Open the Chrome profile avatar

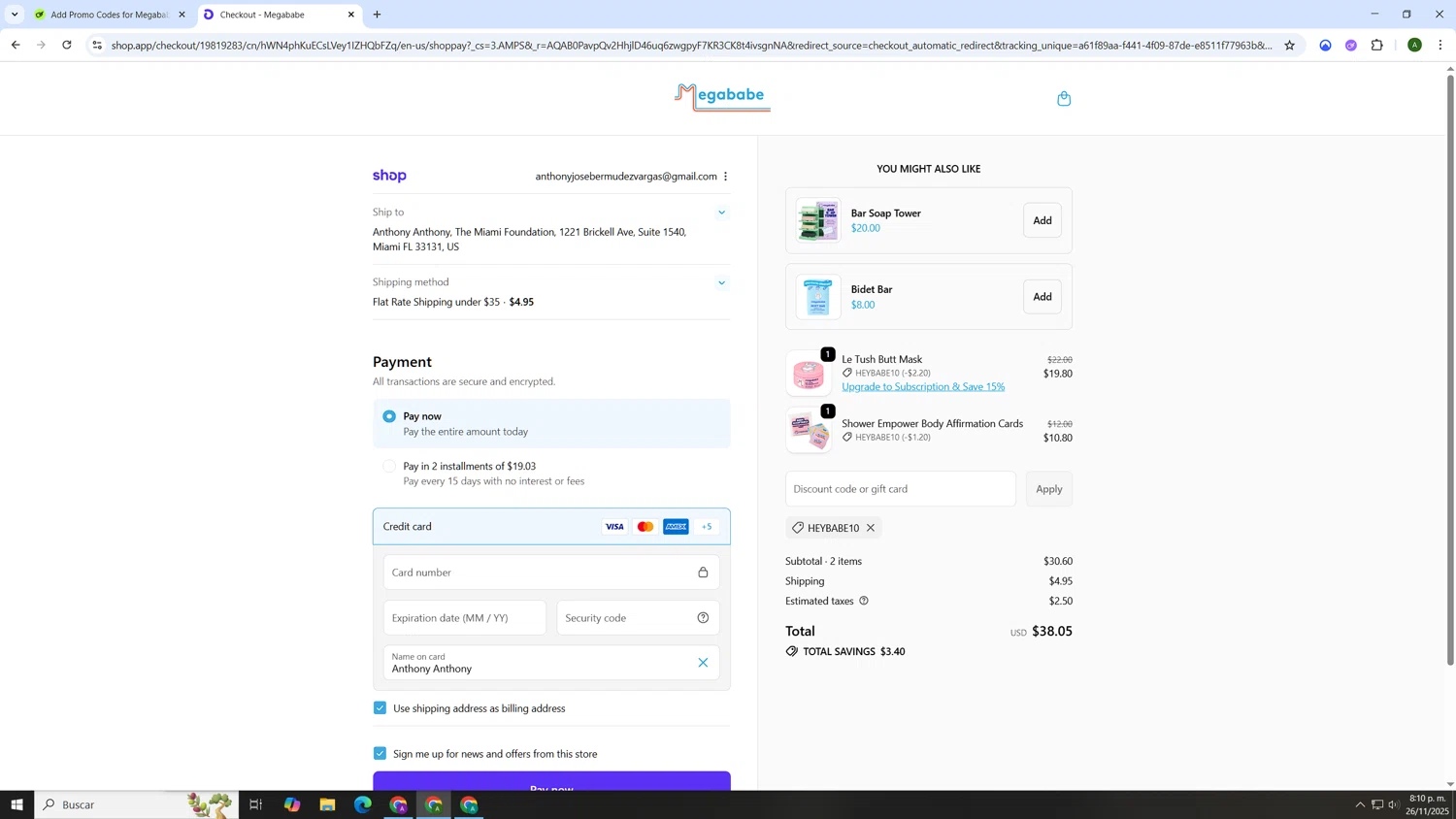click(1414, 45)
